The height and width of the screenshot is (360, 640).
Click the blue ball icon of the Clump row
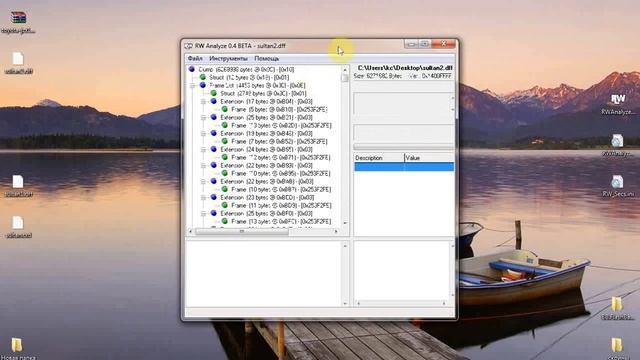tap(192, 69)
